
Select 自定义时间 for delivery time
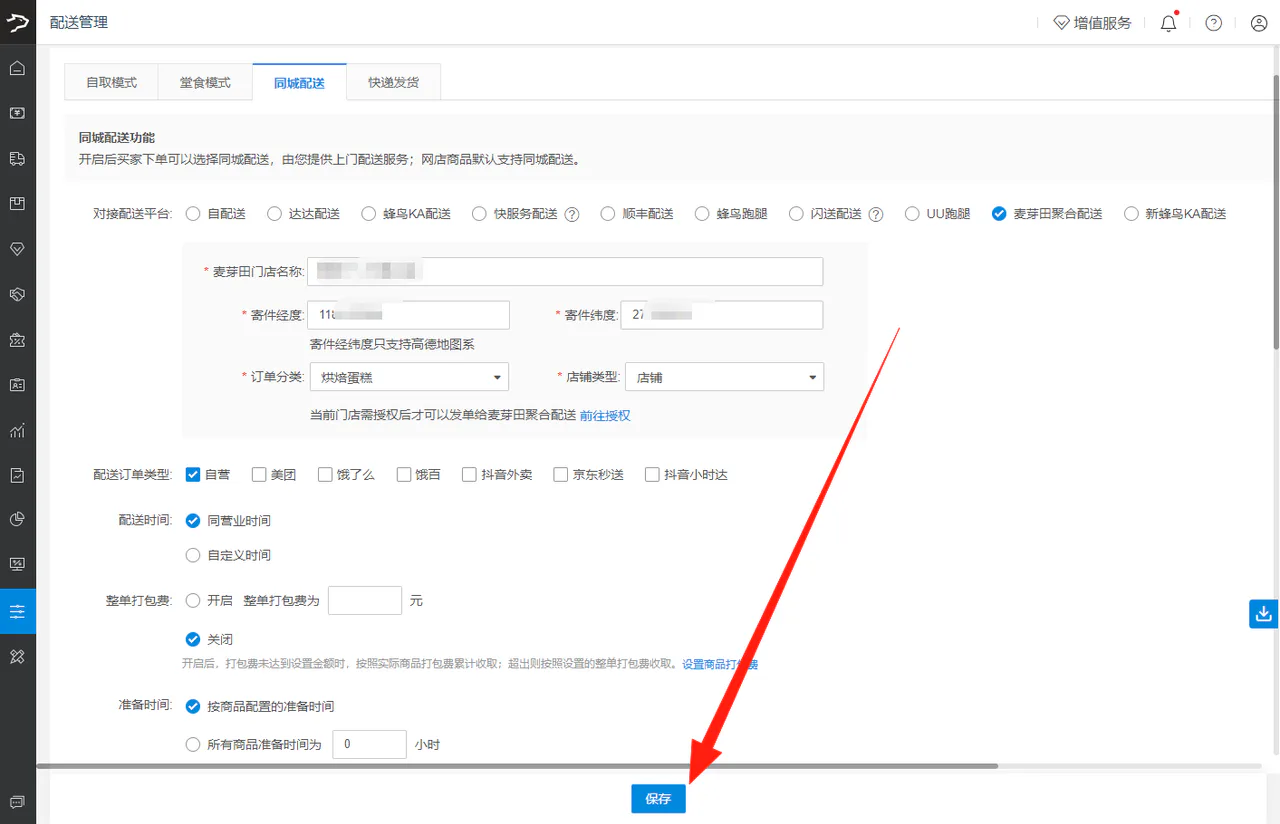193,555
